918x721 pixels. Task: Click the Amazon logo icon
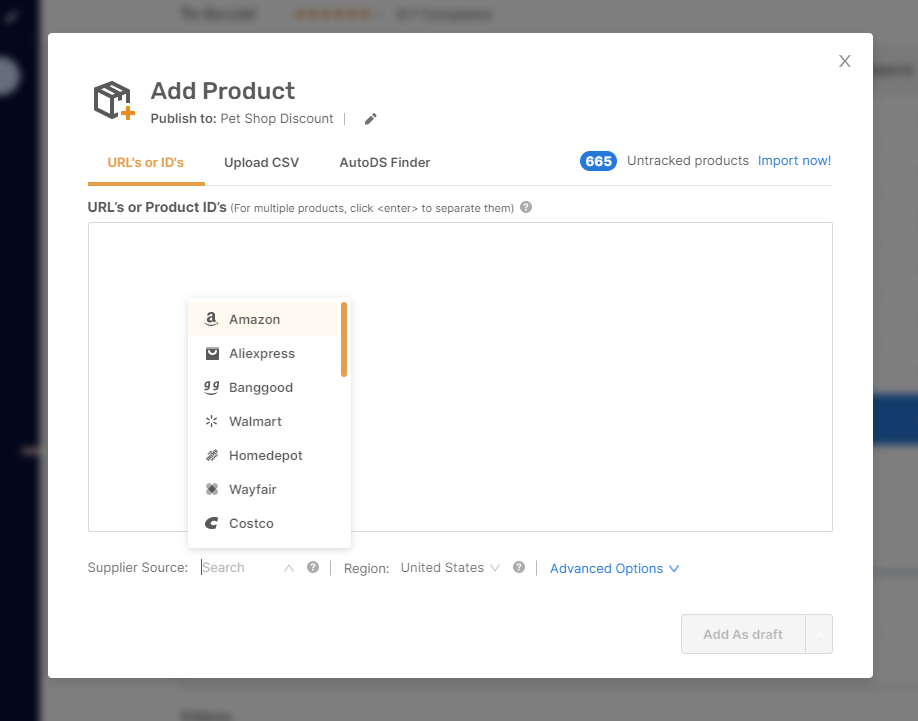(211, 319)
